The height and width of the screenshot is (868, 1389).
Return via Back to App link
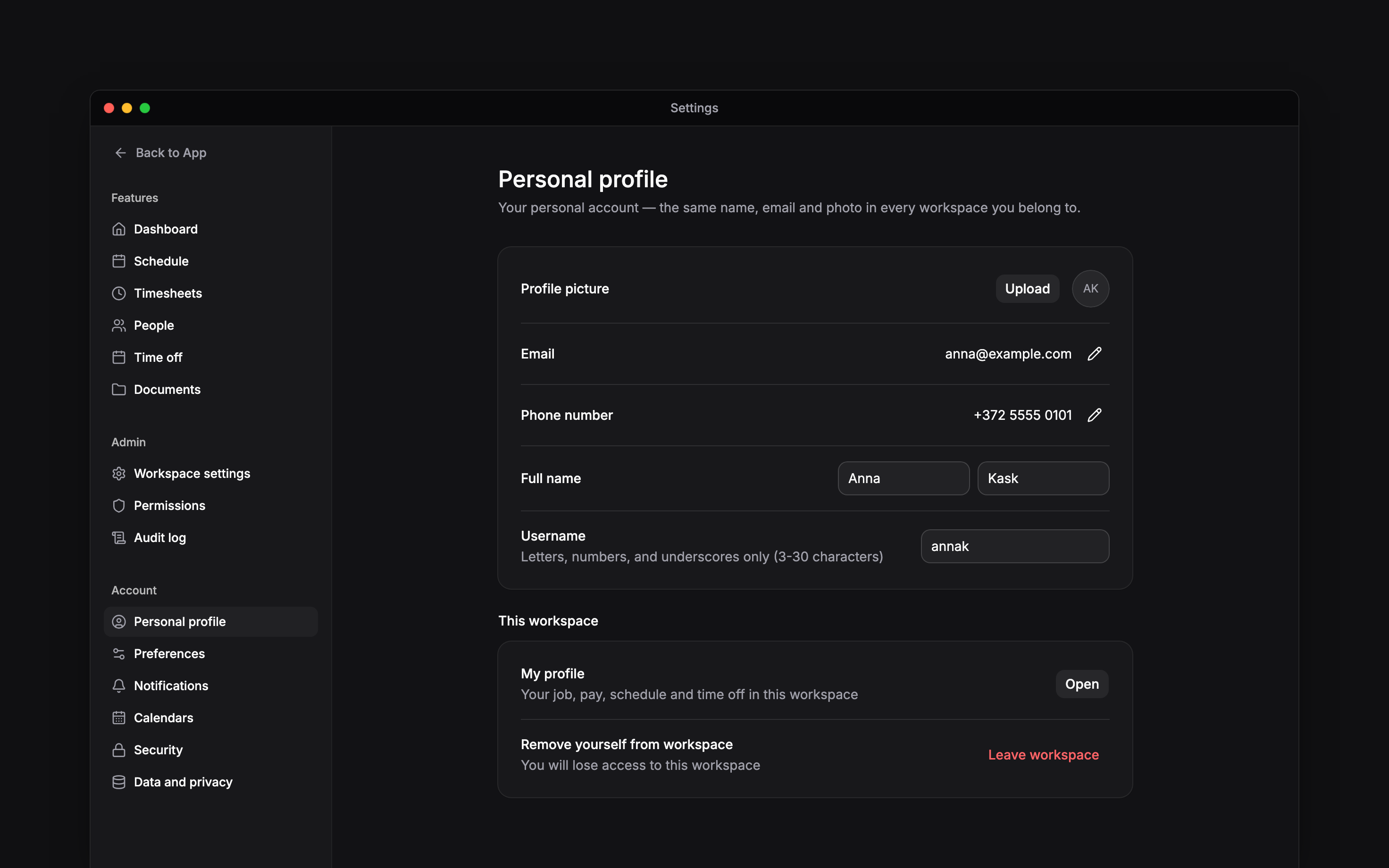point(160,153)
